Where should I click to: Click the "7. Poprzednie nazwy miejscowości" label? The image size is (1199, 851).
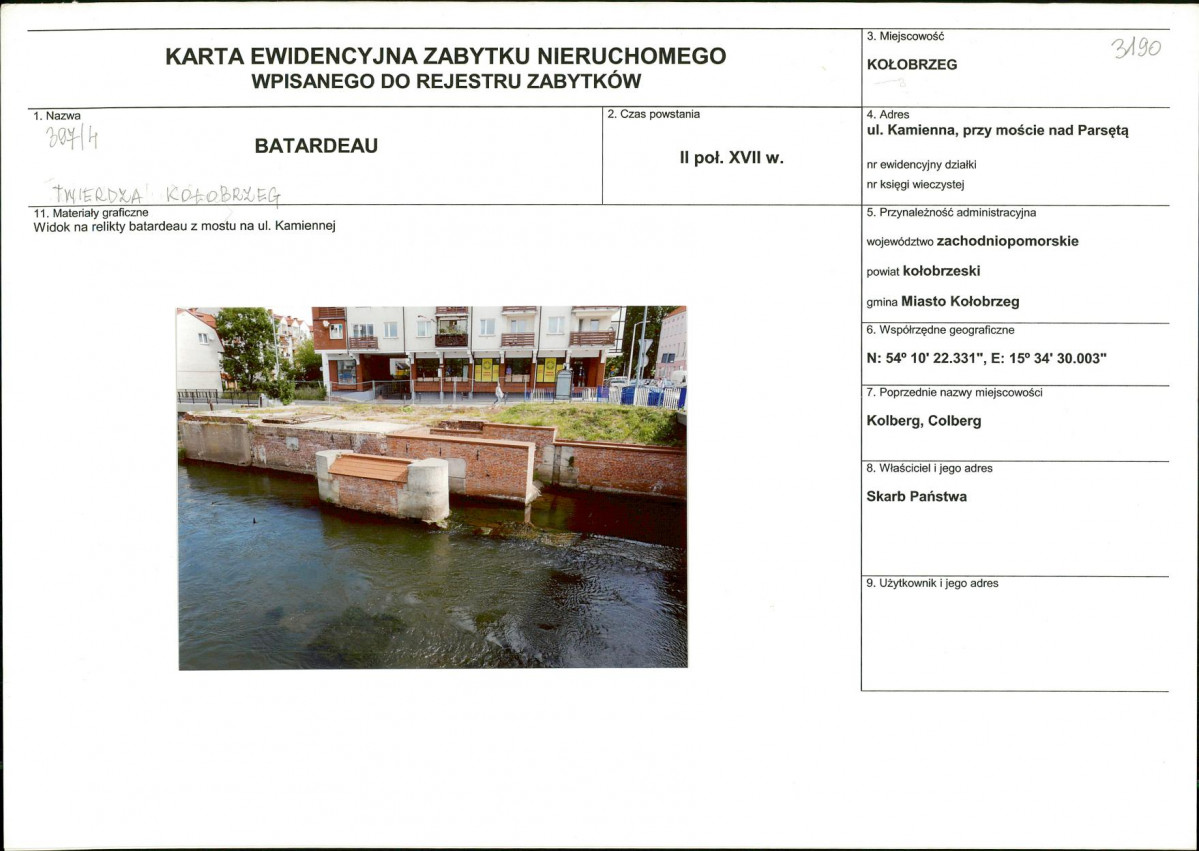click(x=954, y=392)
